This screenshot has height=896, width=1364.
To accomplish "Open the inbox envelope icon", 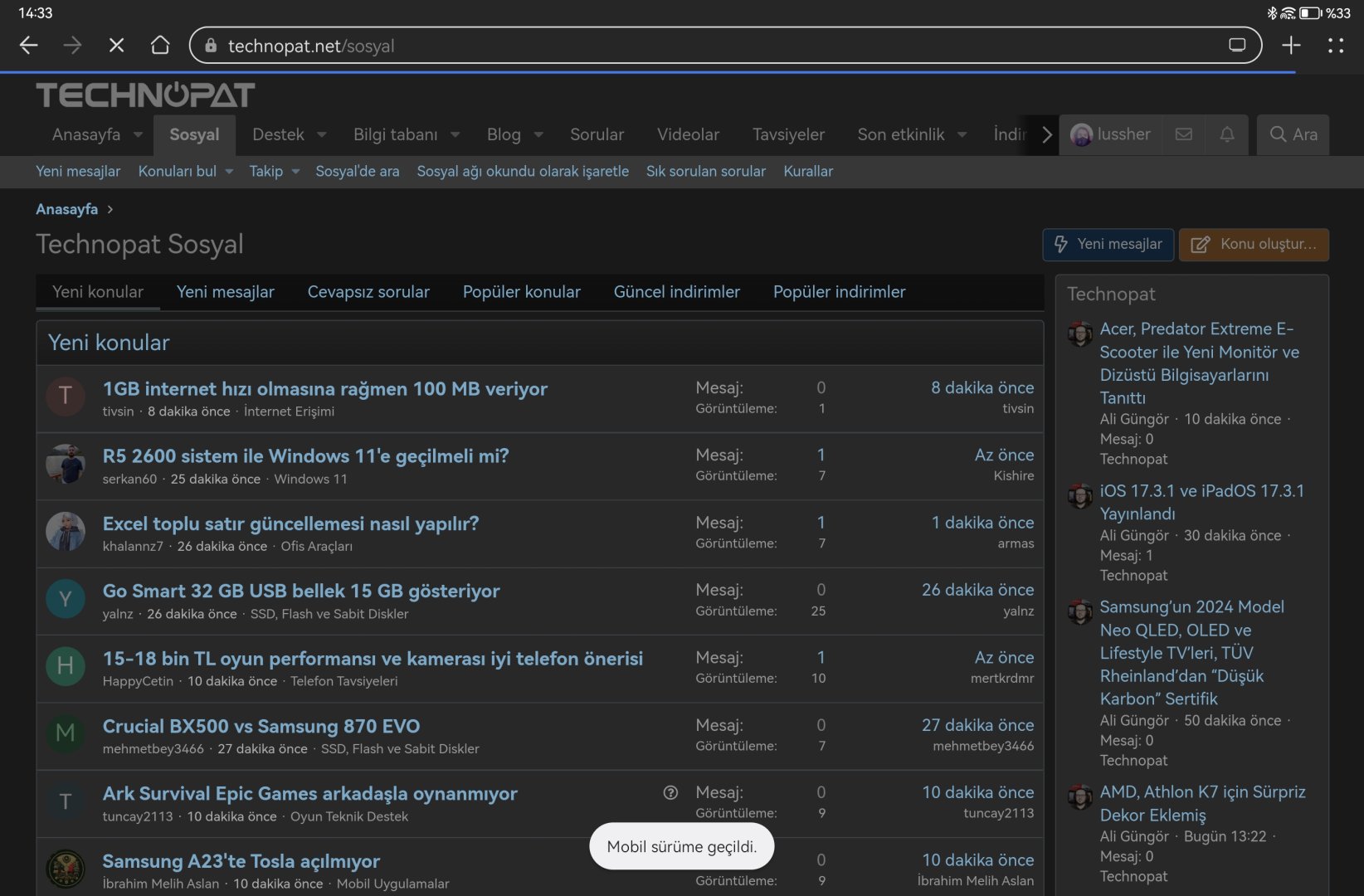I will coord(1184,134).
